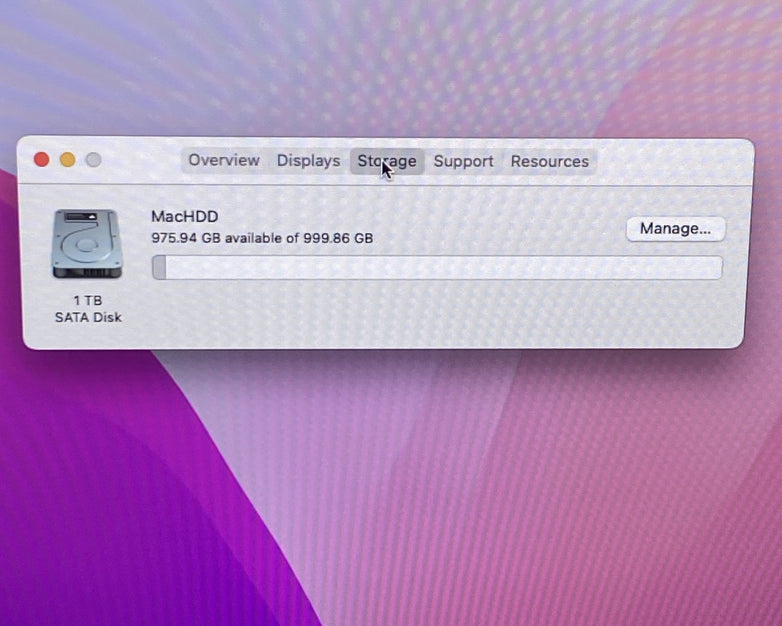Click the Manage... button
782x626 pixels.
tap(675, 229)
